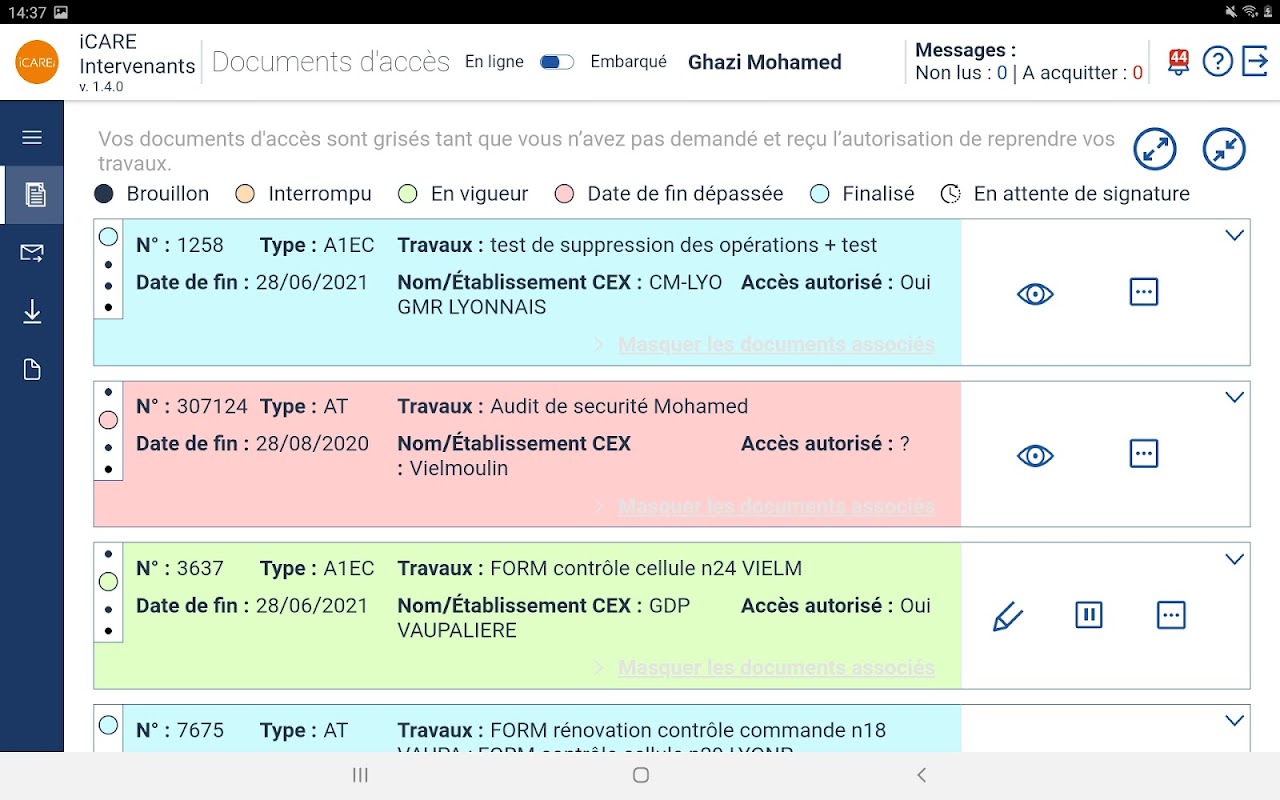Open more options menu for document 1258
1280x800 pixels.
tap(1143, 292)
